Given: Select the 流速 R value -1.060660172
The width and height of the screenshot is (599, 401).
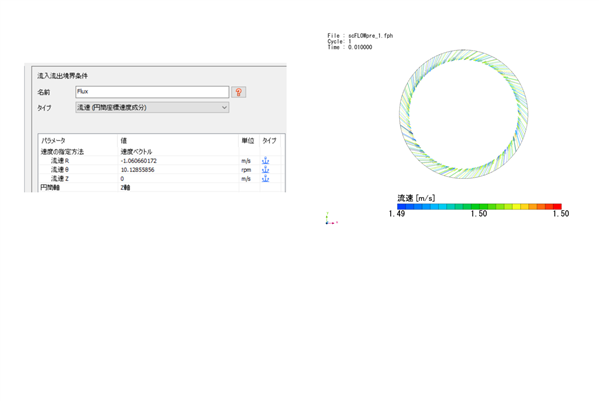Looking at the screenshot, I should pos(139,161).
